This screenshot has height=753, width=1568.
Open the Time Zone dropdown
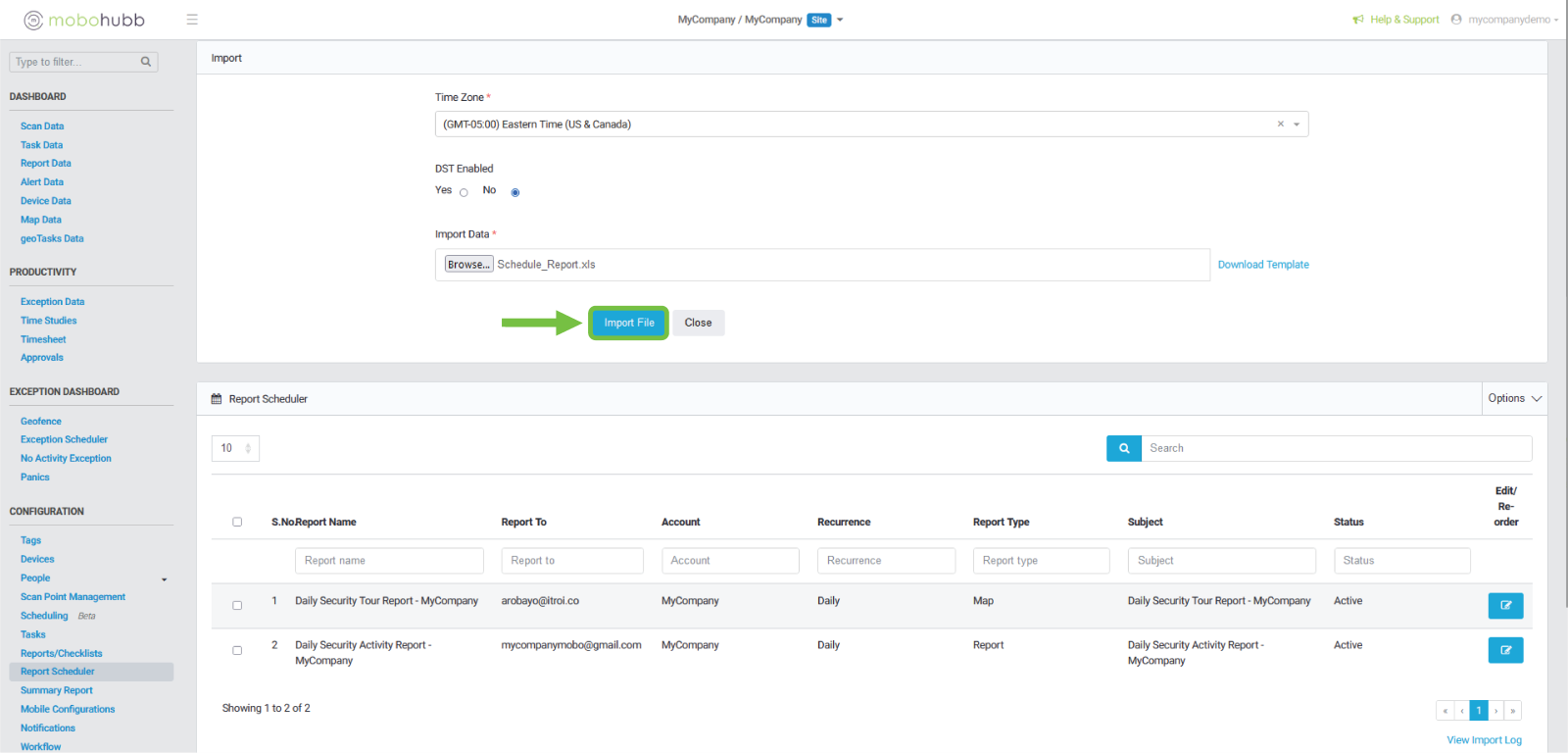(x=1297, y=125)
